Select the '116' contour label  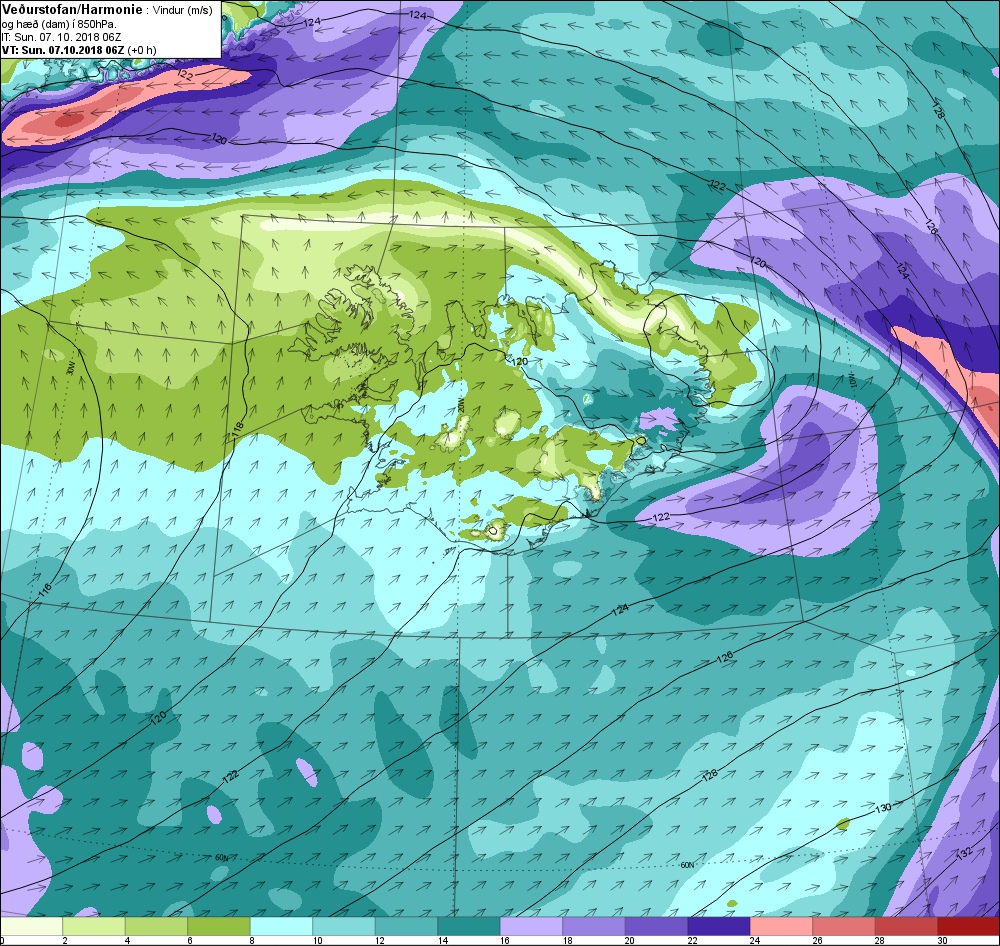point(45,591)
